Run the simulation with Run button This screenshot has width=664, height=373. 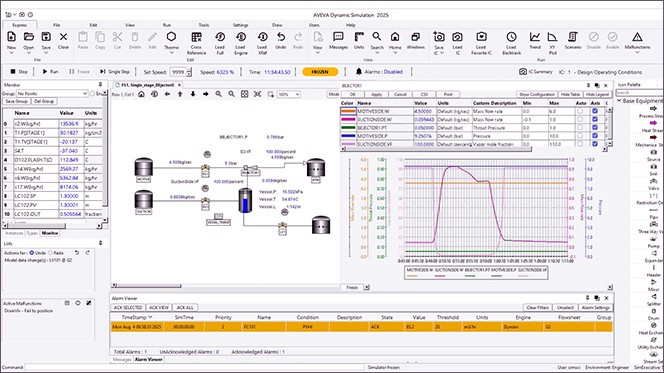tap(50, 72)
